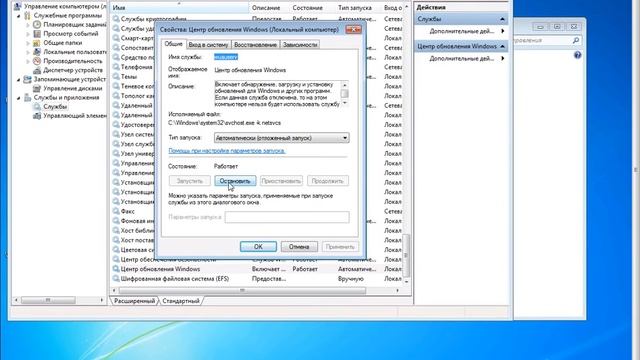Click the services list horizontal scrollbar
This screenshot has width=640, height=360.
(x=242, y=291)
